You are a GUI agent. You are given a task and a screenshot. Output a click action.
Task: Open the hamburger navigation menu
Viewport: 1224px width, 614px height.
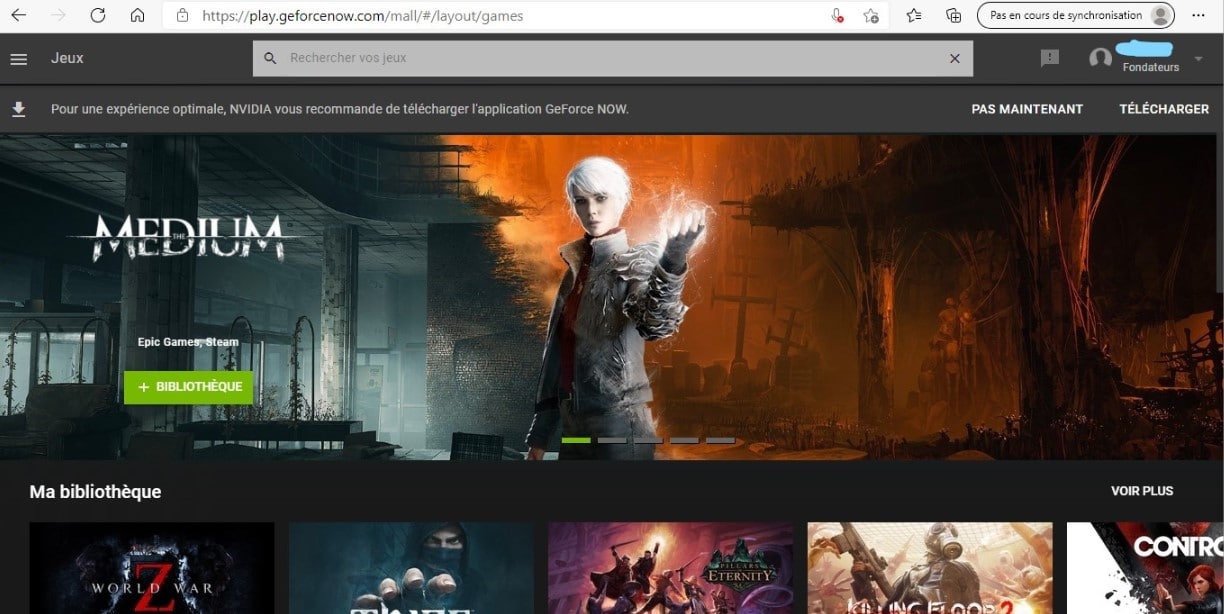click(x=18, y=59)
